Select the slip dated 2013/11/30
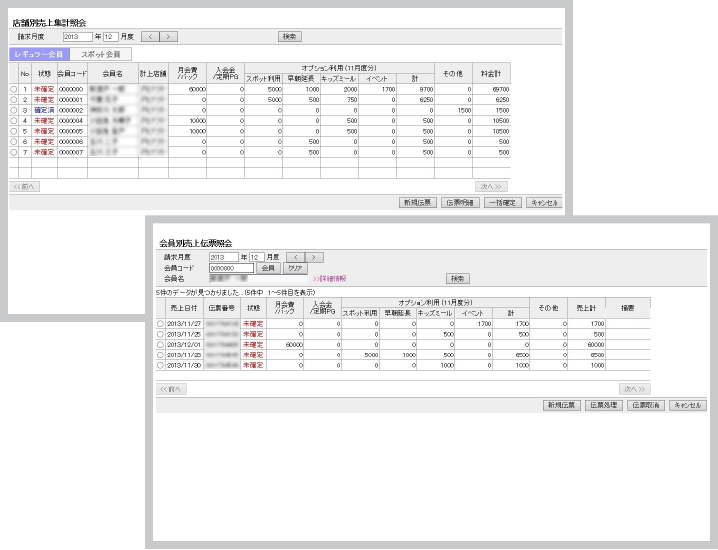The height and width of the screenshot is (550, 718). [160, 365]
